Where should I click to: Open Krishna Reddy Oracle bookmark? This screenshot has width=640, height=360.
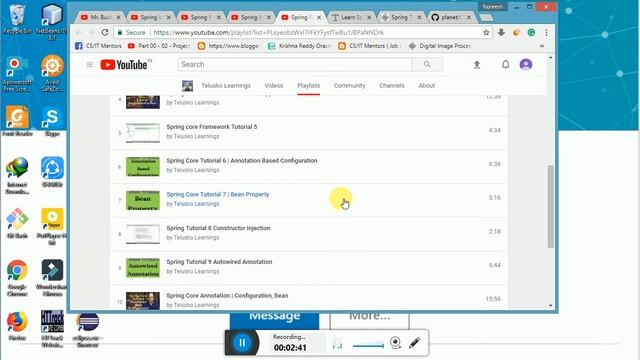299,46
